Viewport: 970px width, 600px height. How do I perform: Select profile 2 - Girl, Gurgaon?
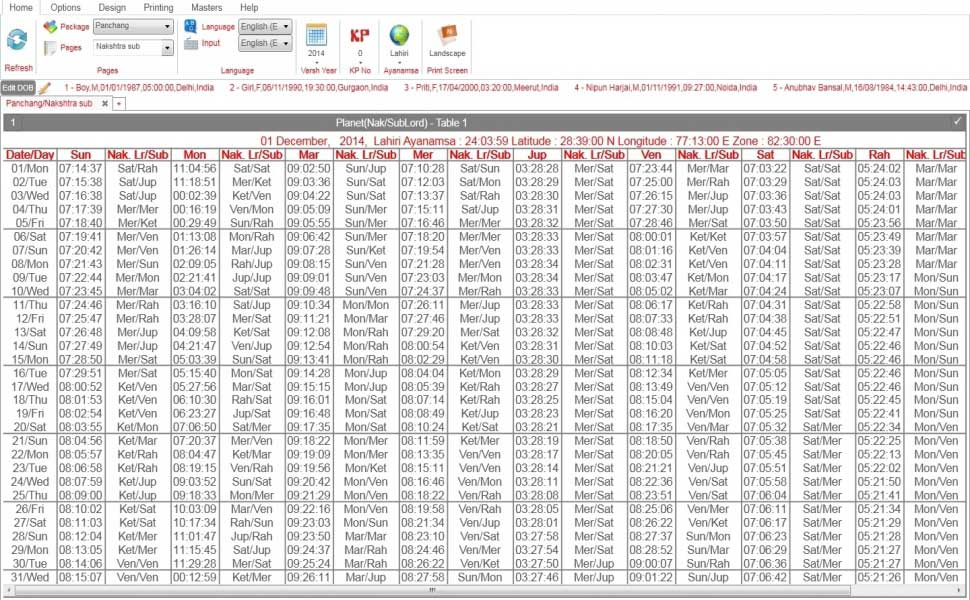coord(309,88)
